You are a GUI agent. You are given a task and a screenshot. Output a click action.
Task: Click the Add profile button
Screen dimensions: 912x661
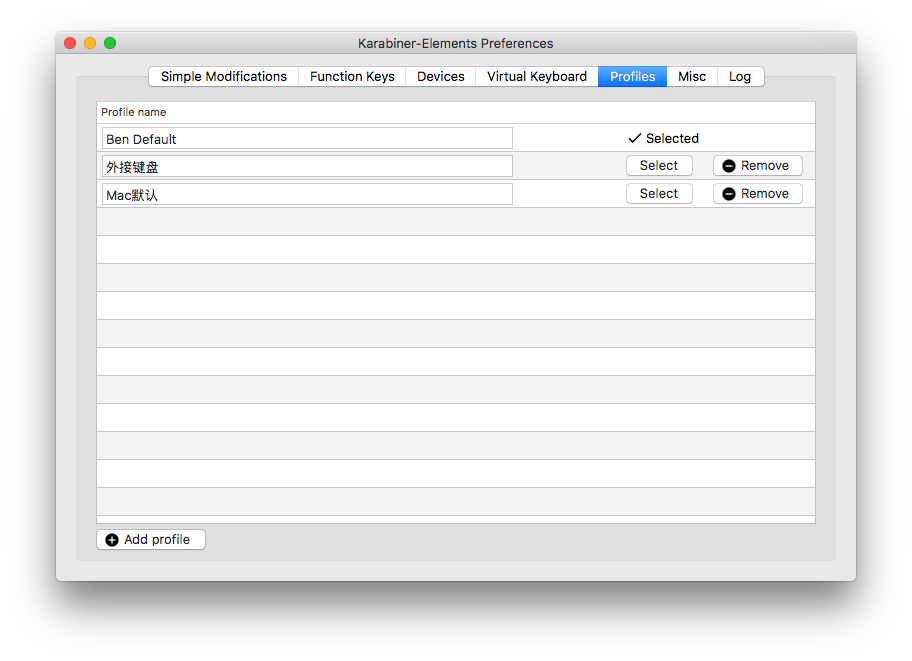tap(151, 539)
